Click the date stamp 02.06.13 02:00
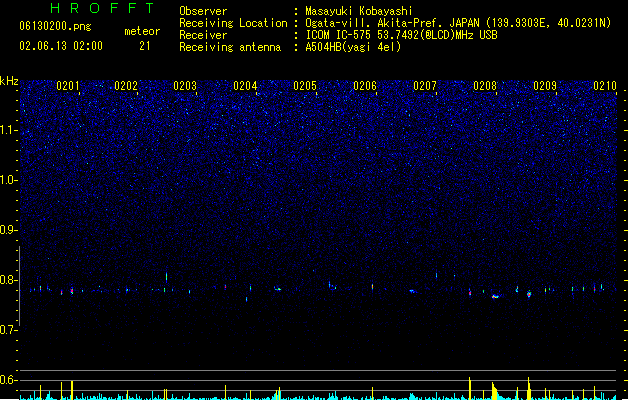Image resolution: width=629 pixels, height=400 pixels. (x=61, y=46)
